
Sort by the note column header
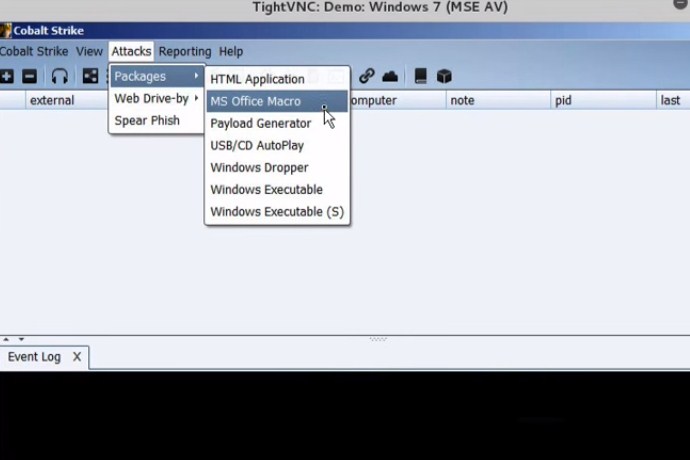pyautogui.click(x=498, y=100)
